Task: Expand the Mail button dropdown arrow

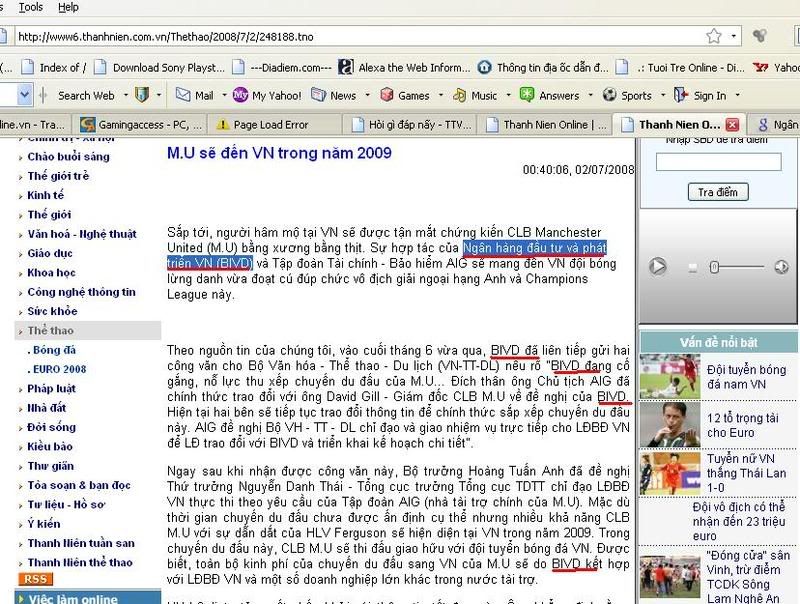Action: [224, 95]
